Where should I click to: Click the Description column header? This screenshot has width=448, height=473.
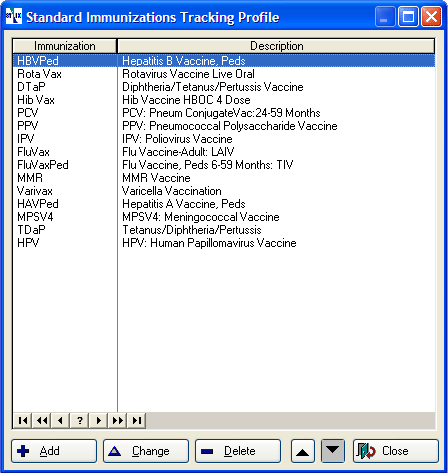pos(276,46)
